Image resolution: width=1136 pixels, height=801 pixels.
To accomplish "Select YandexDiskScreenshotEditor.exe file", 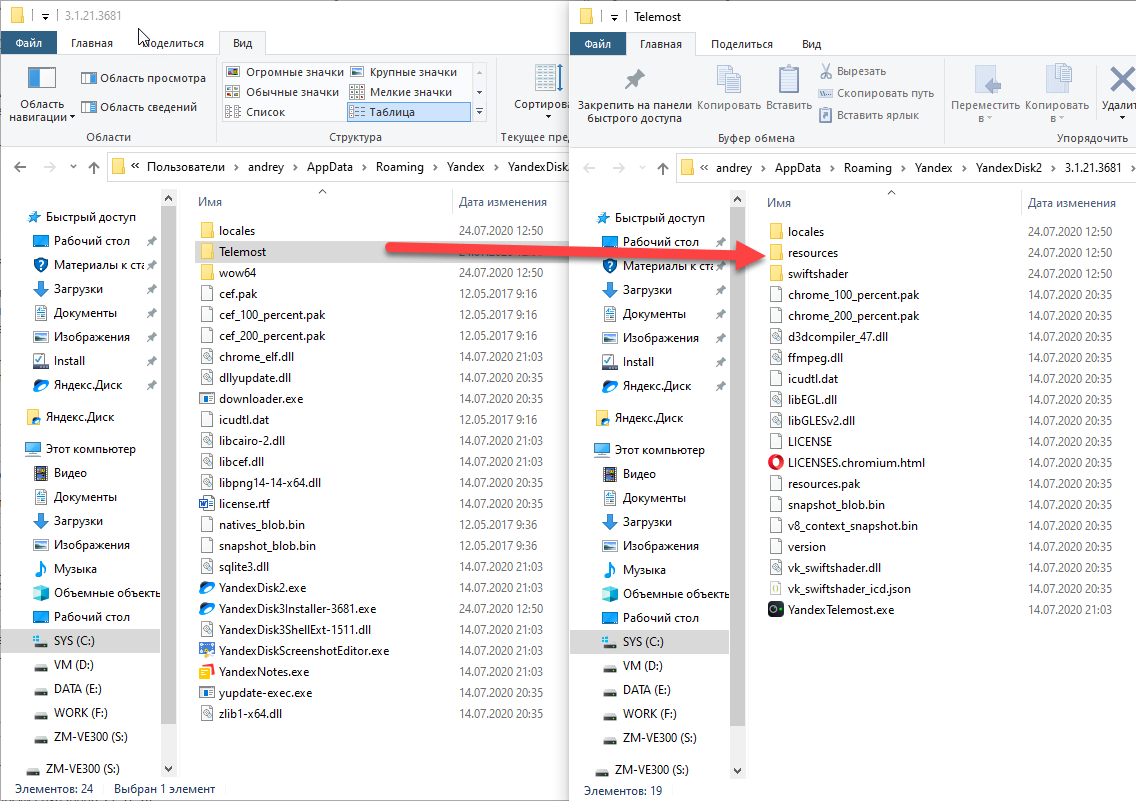I will (304, 650).
